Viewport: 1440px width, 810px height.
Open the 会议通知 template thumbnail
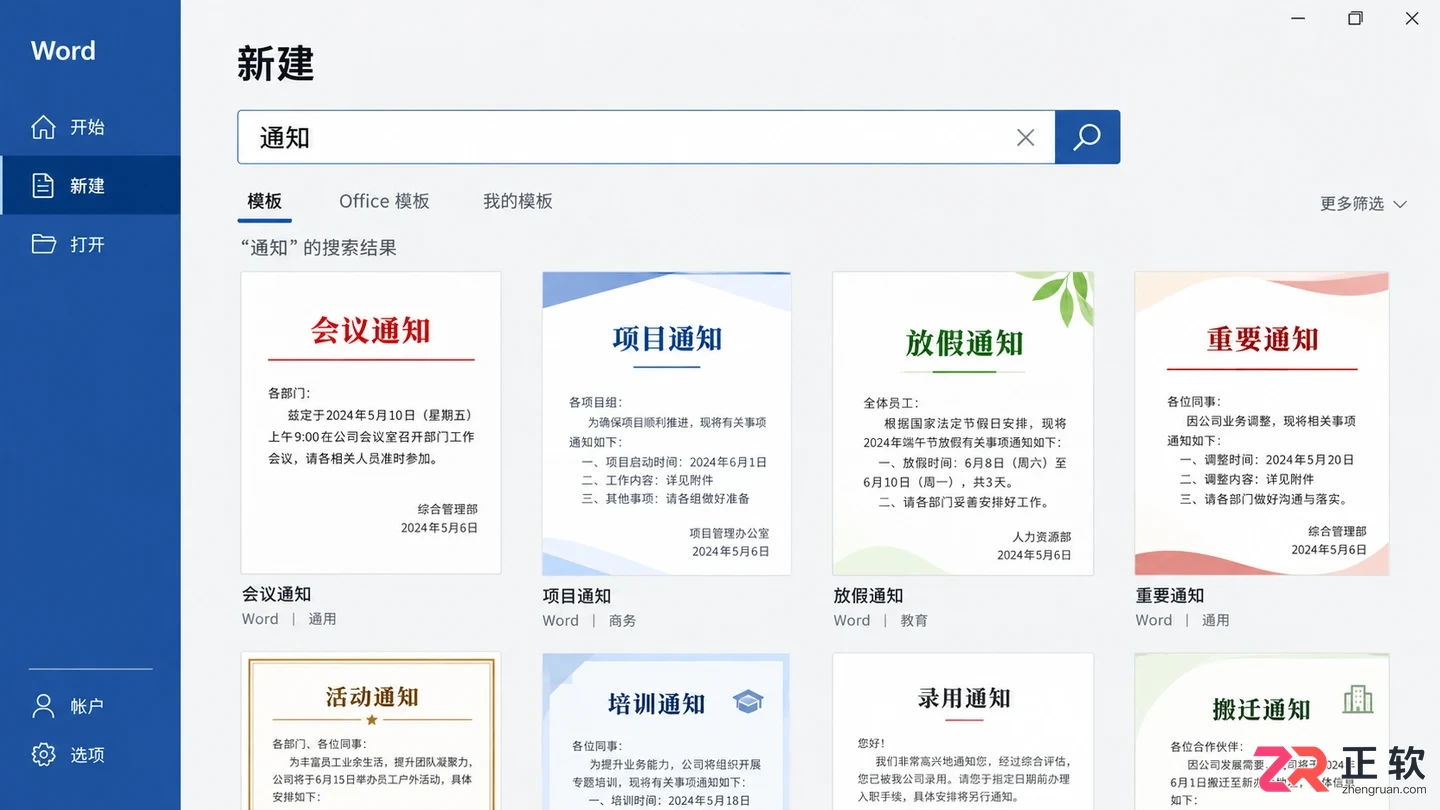tap(371, 423)
